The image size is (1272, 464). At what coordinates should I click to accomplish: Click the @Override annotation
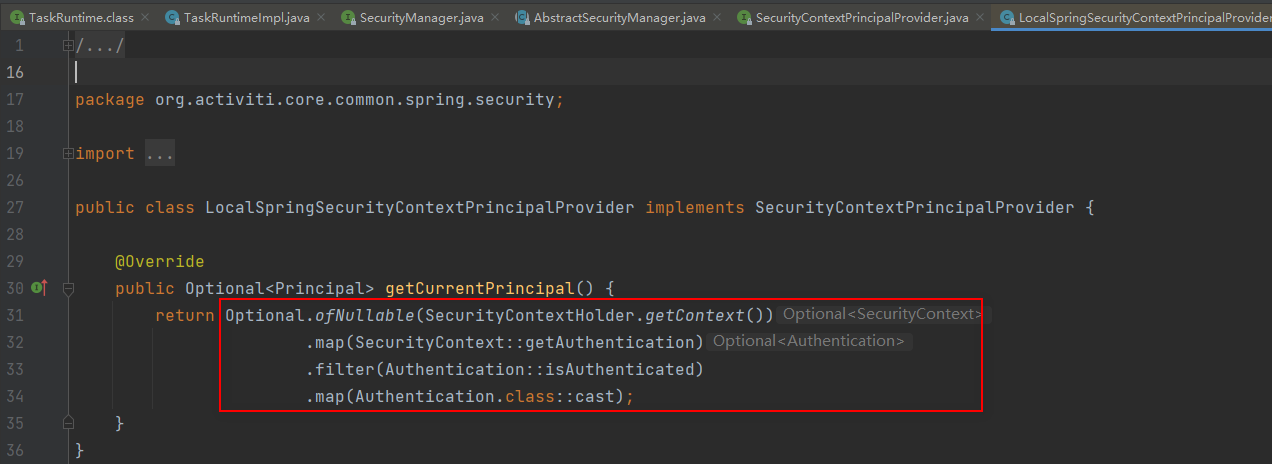(x=160, y=262)
